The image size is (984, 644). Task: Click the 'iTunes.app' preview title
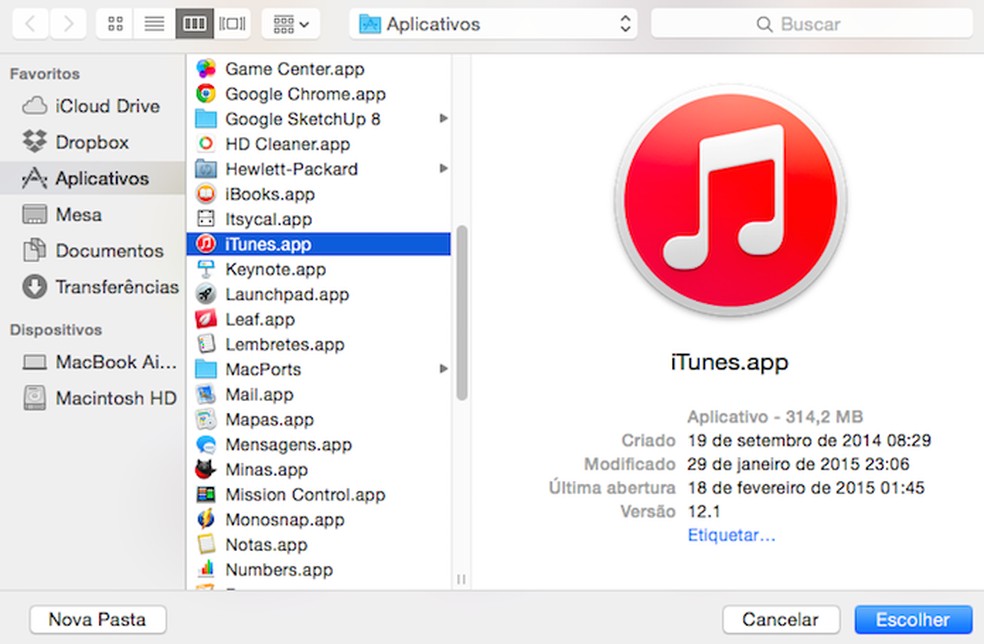click(x=730, y=363)
